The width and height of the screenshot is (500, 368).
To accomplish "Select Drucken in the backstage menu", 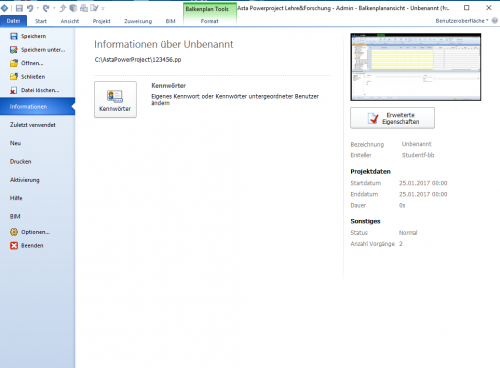I will 21,162.
